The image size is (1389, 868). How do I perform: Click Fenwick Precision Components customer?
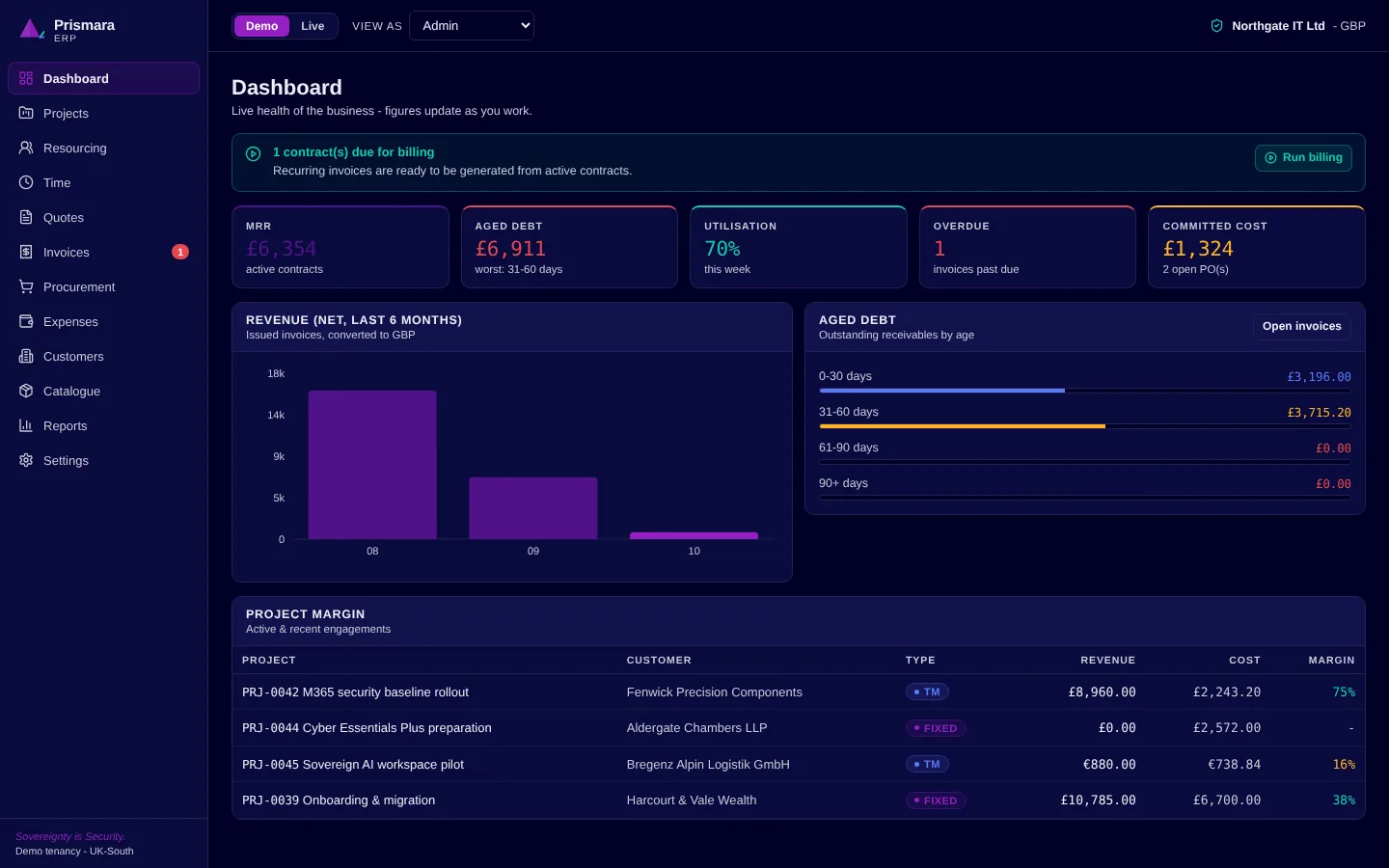coord(715,692)
